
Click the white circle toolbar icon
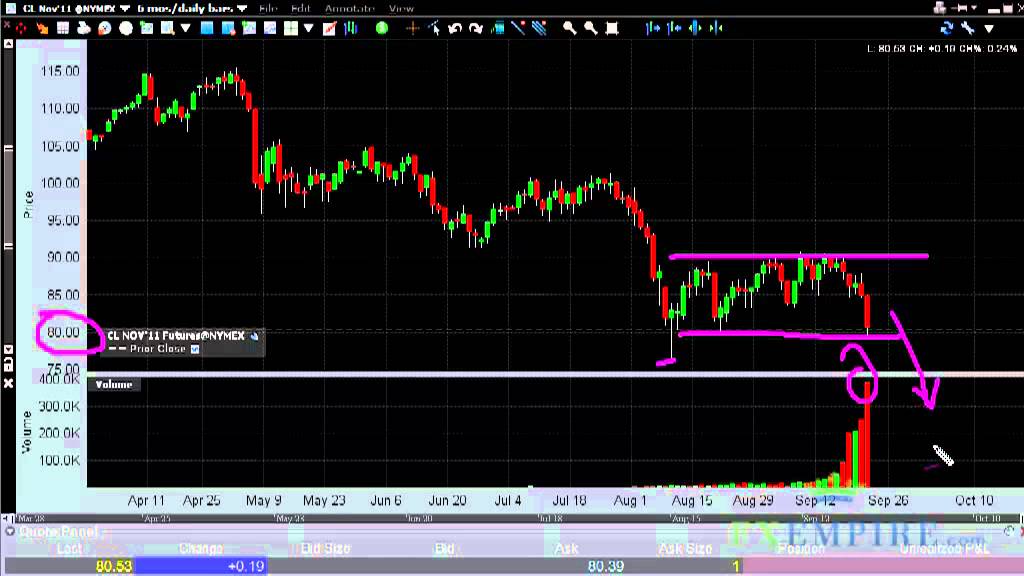[126, 28]
